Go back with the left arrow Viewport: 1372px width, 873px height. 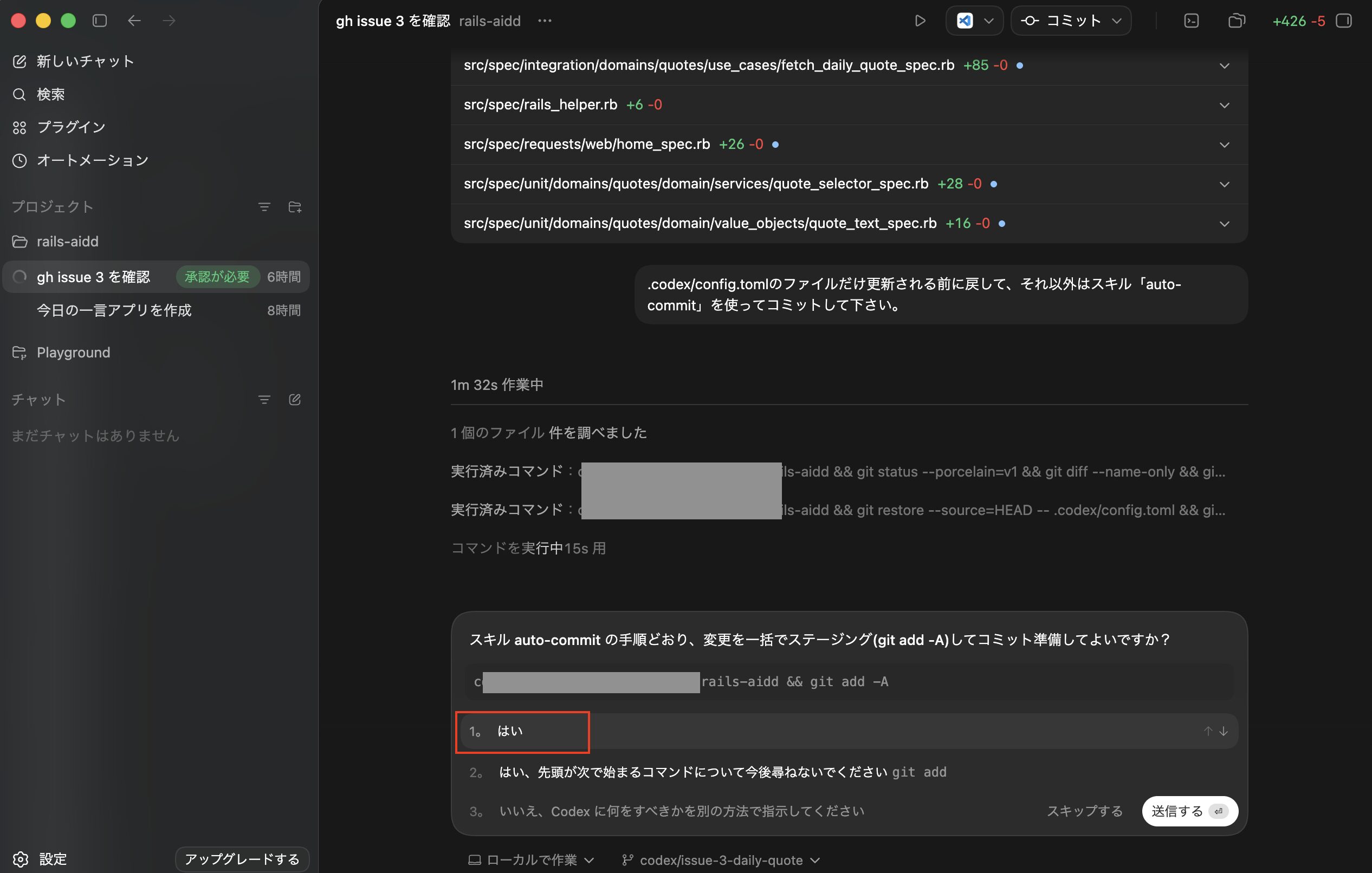pos(134,21)
